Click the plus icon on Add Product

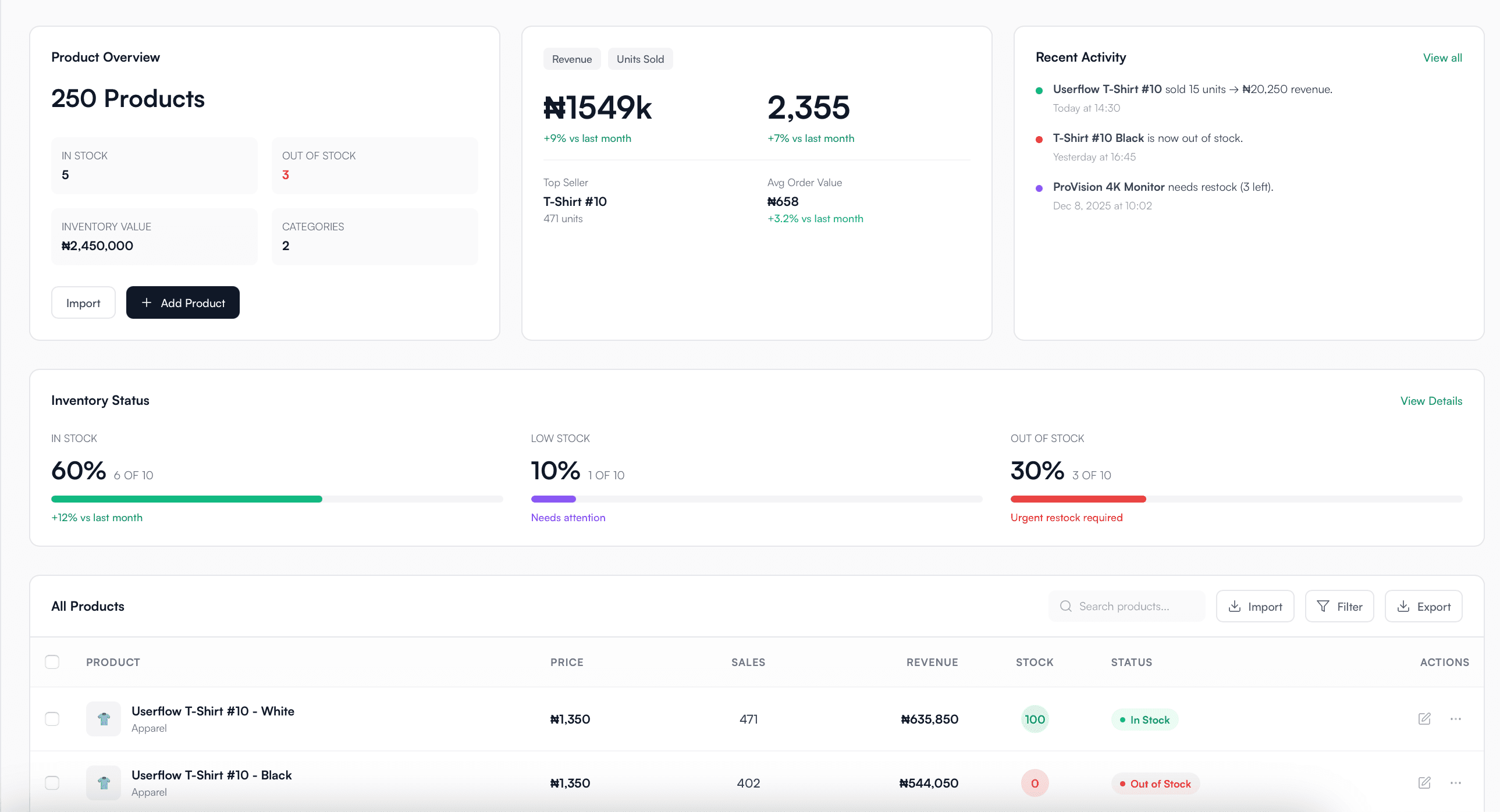(147, 302)
